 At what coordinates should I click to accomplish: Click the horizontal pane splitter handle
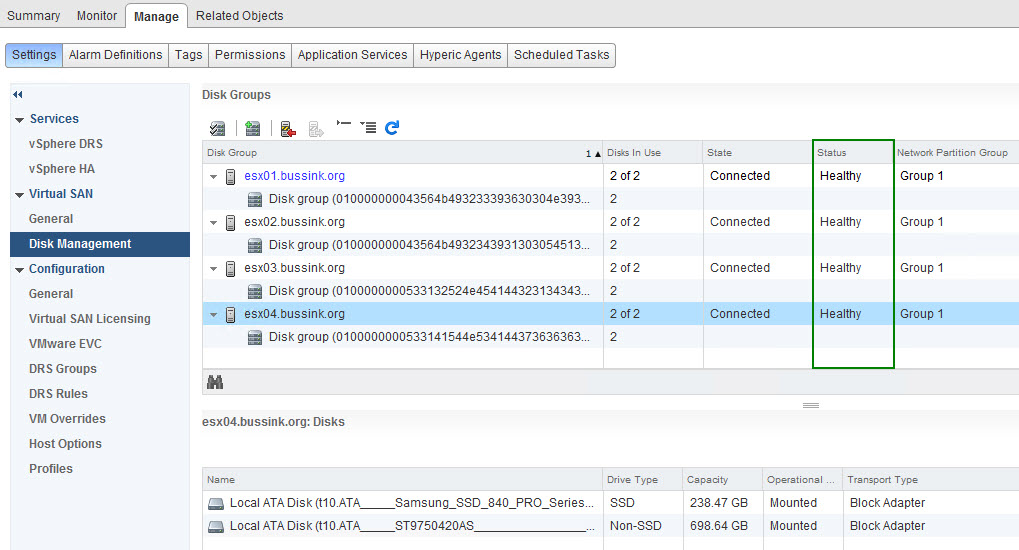(x=810, y=405)
